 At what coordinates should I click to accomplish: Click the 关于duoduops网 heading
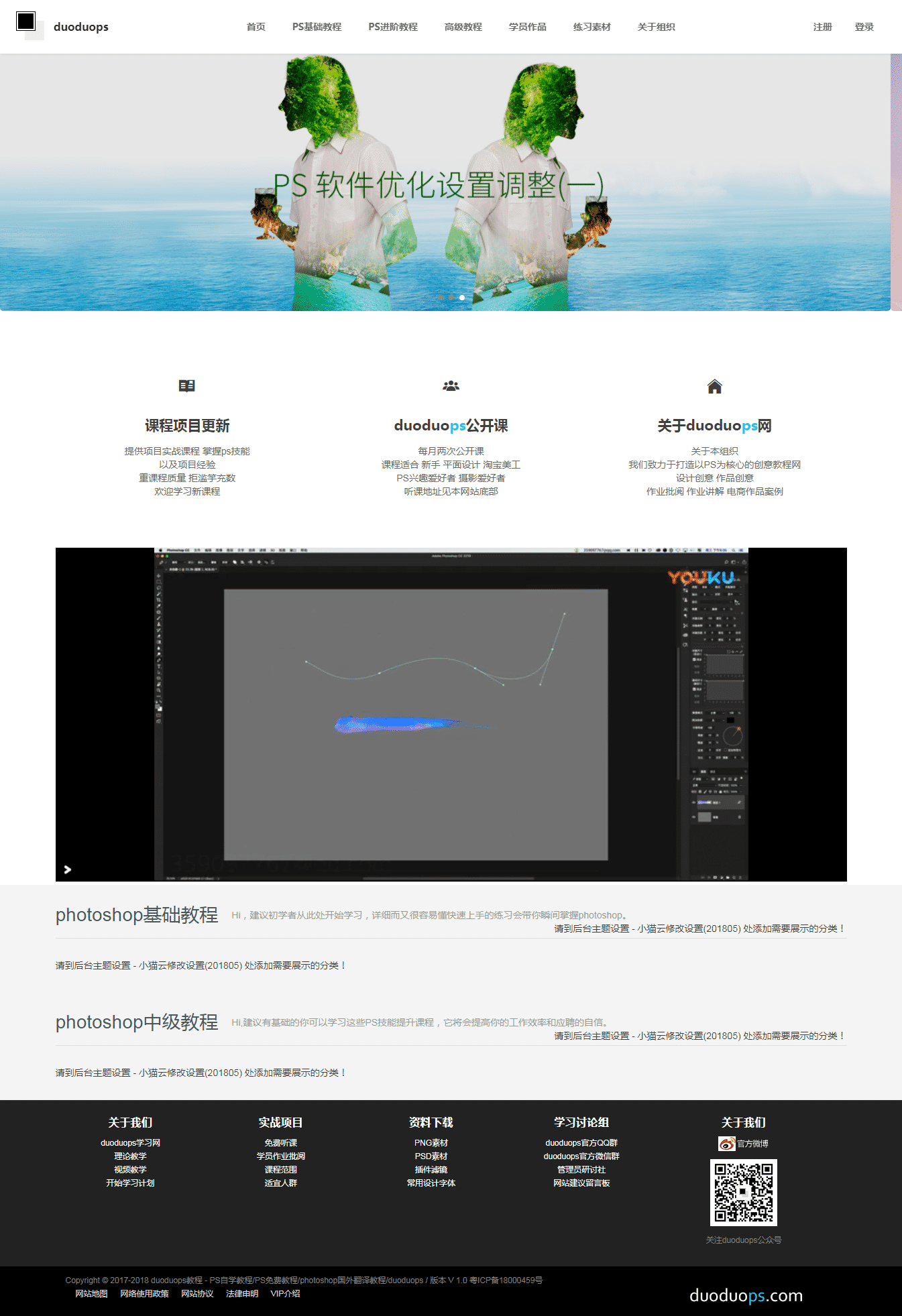pyautogui.click(x=715, y=426)
